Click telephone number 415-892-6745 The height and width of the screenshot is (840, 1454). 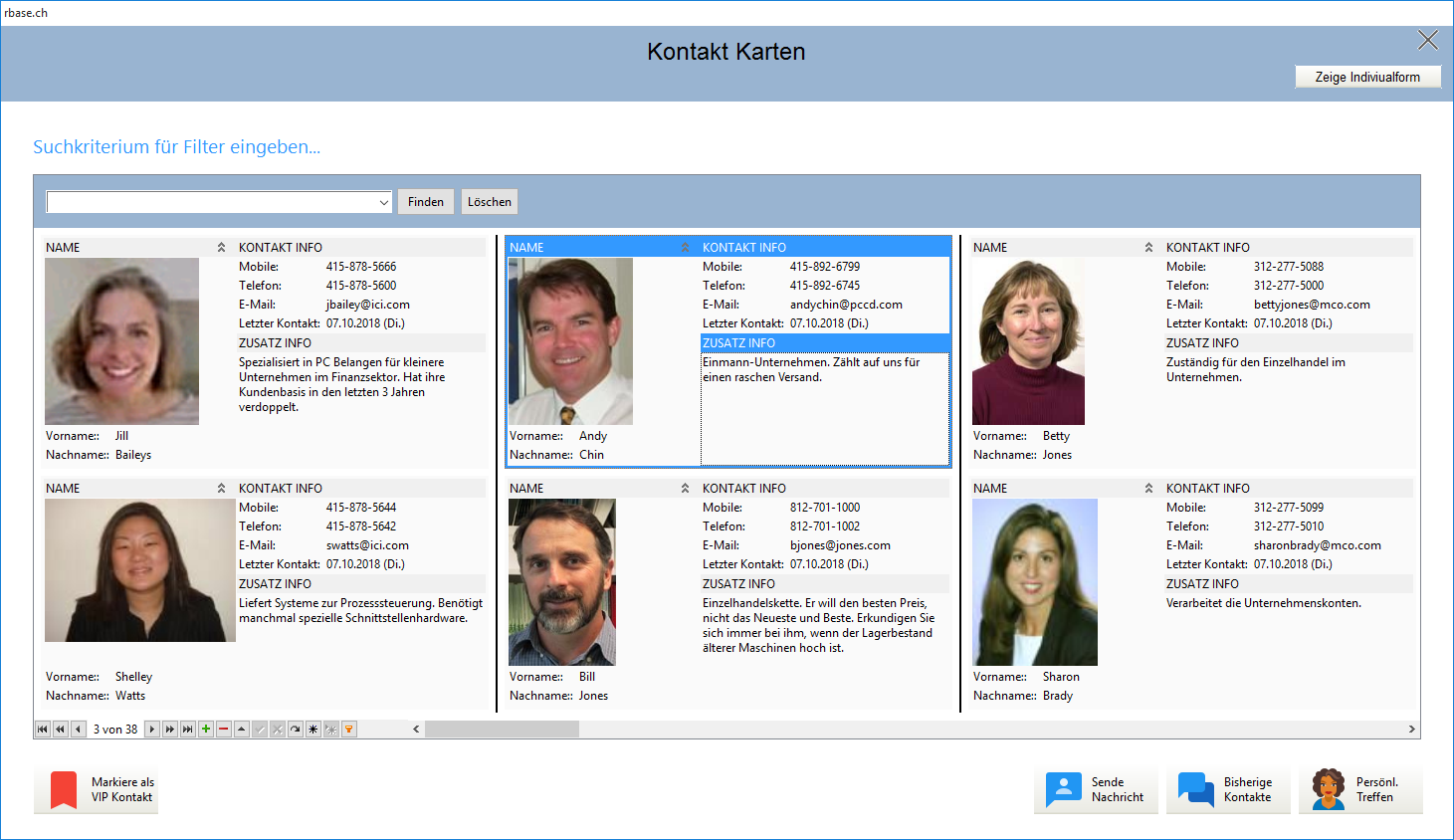(825, 286)
